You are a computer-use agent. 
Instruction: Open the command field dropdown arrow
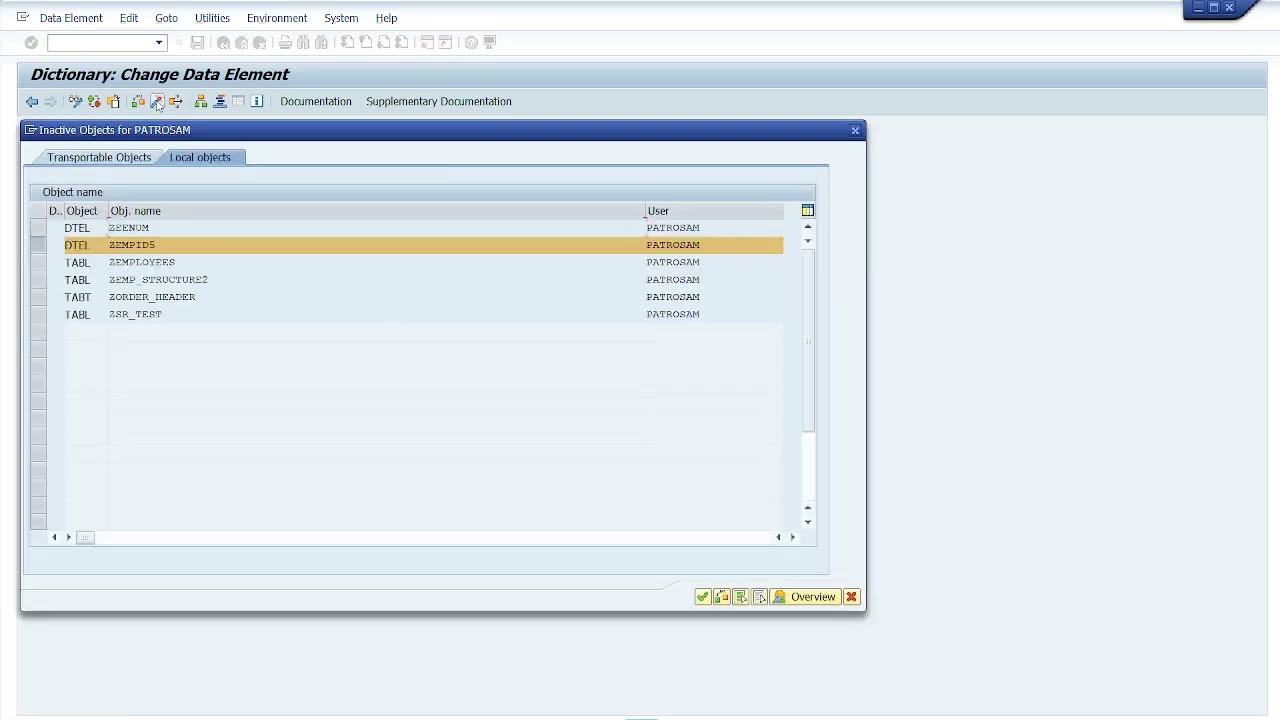click(158, 42)
